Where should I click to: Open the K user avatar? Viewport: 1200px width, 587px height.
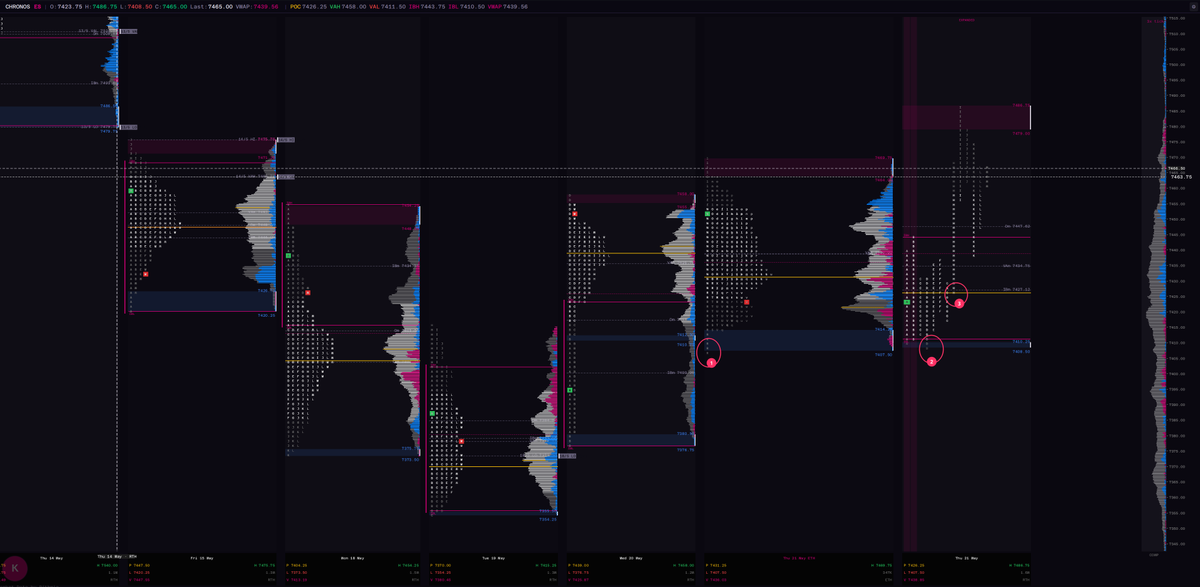(15, 568)
